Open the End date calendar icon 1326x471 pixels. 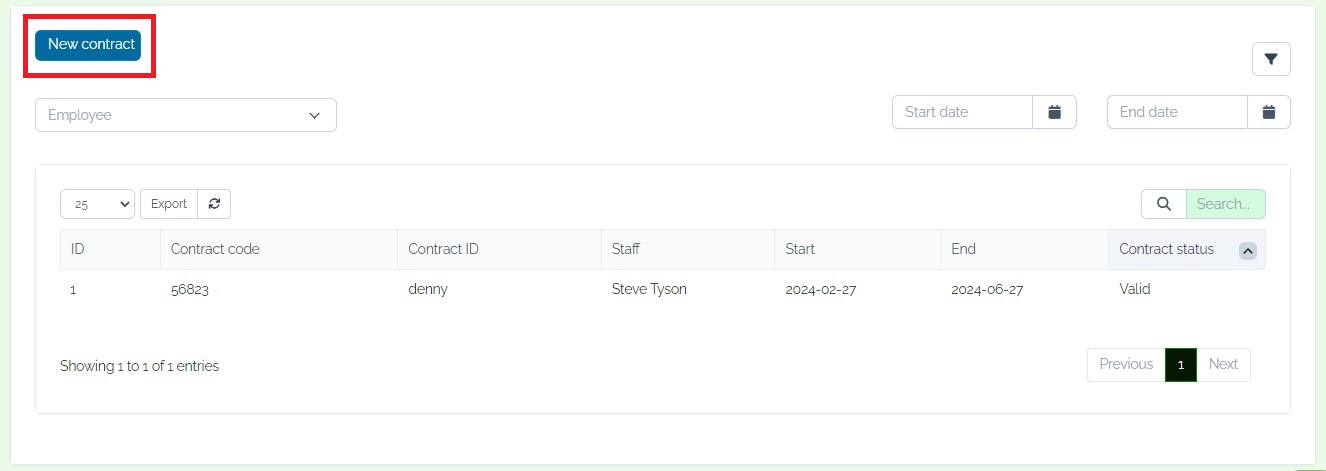coord(1269,112)
